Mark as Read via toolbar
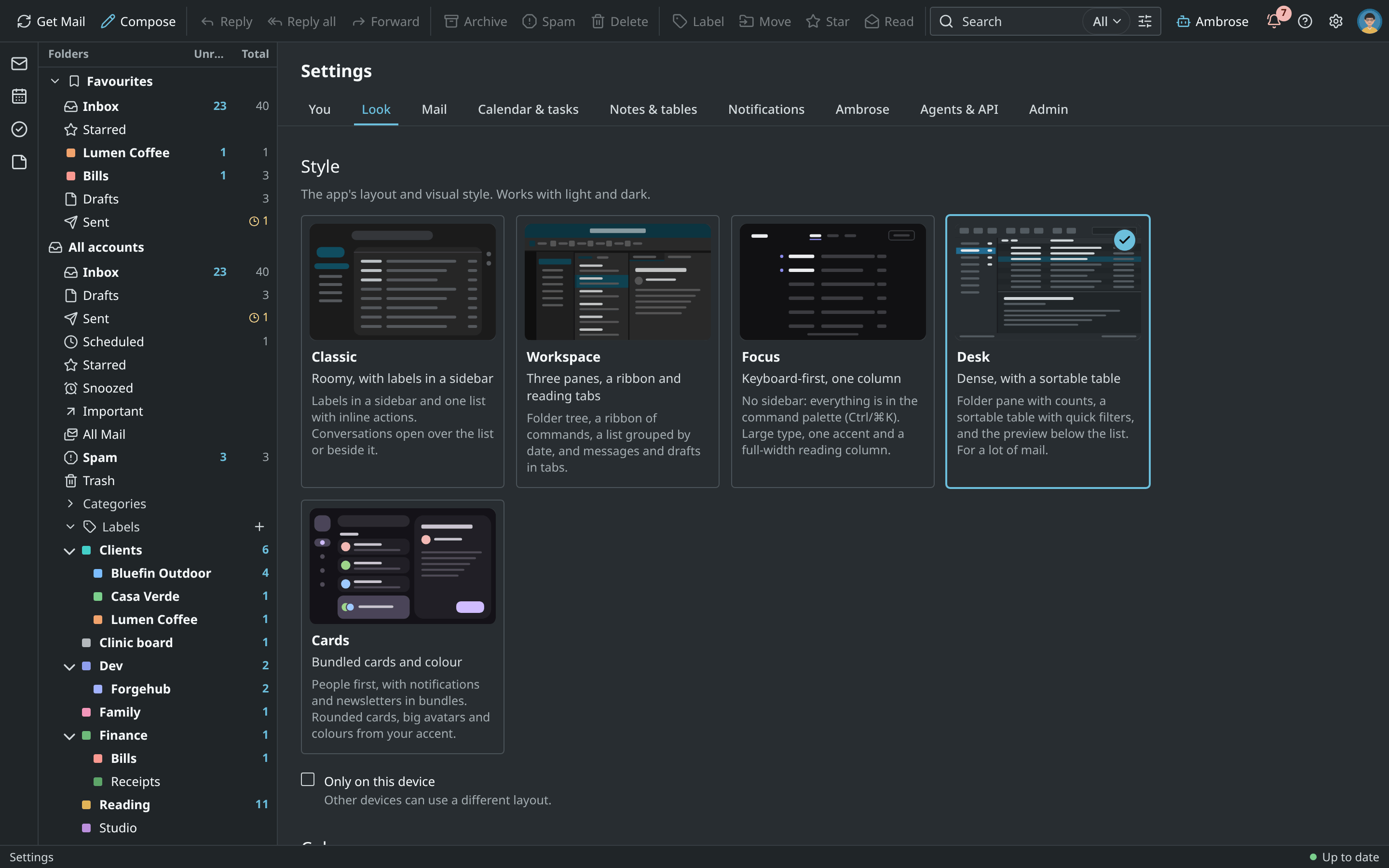This screenshot has width=1389, height=868. coord(888,21)
